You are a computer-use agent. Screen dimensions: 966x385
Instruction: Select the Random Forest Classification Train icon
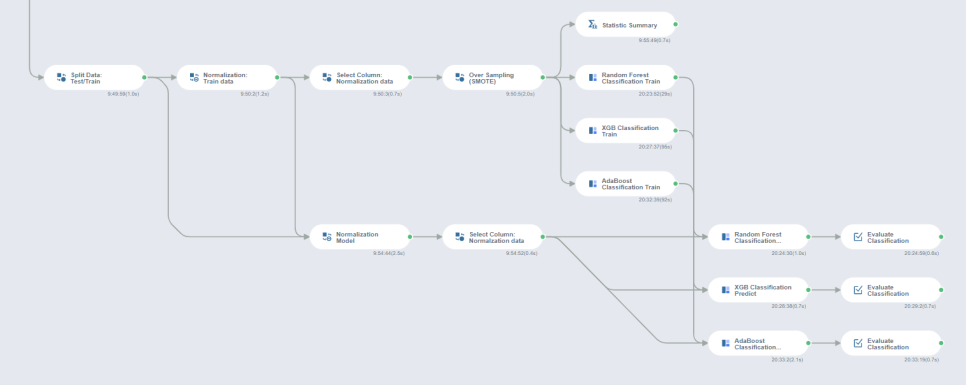593,78
